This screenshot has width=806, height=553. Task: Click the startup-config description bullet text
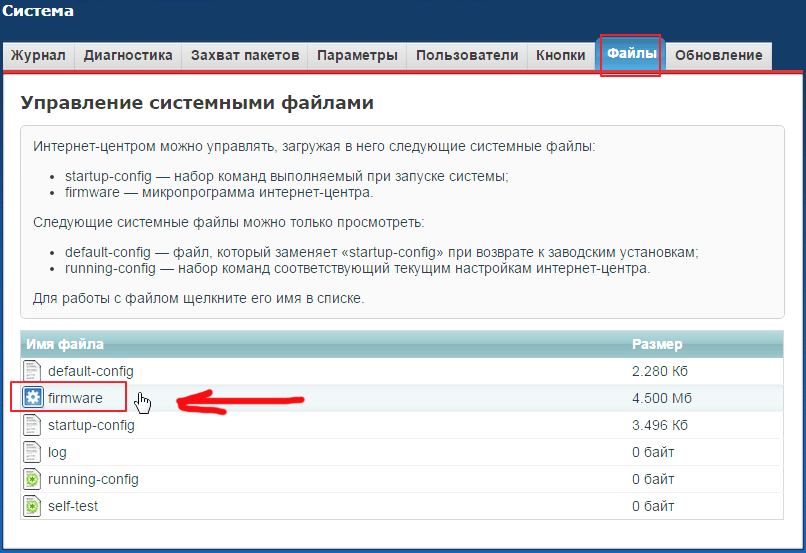pos(286,176)
